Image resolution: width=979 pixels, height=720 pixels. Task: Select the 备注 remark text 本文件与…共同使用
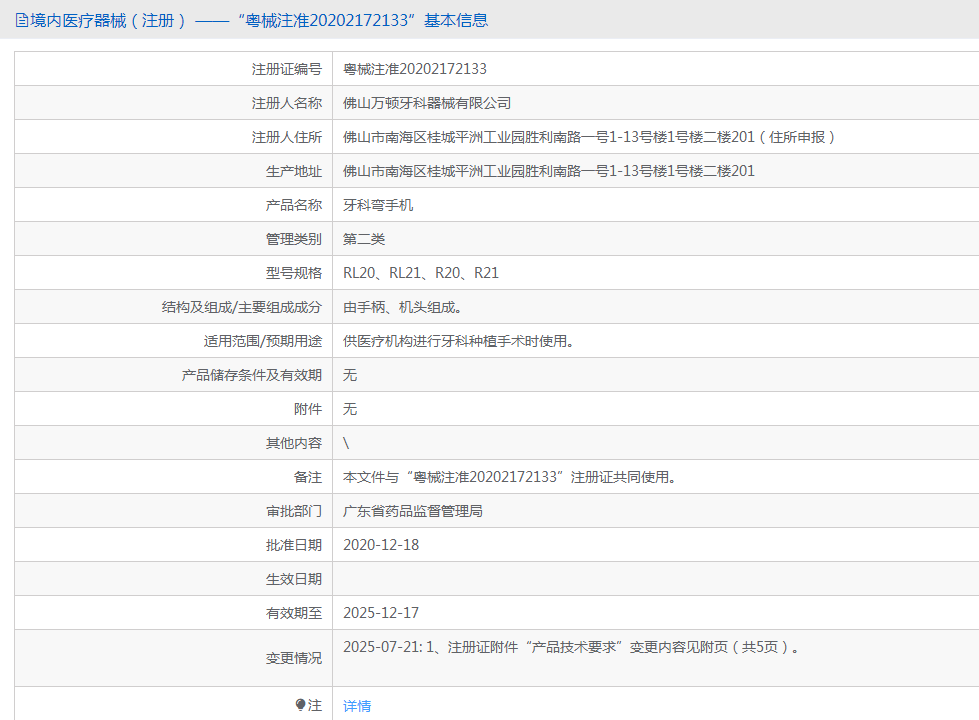(x=509, y=477)
